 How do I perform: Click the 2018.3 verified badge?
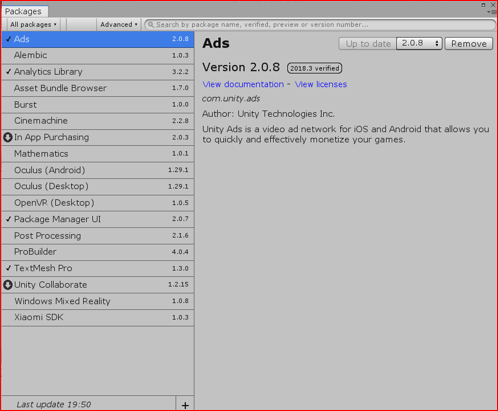click(314, 68)
